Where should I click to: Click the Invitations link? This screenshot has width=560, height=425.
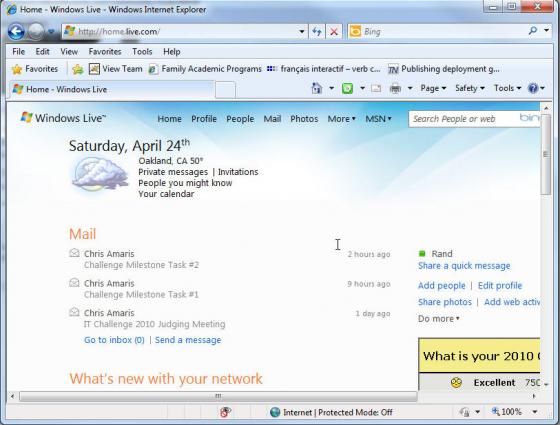pyautogui.click(x=238, y=172)
